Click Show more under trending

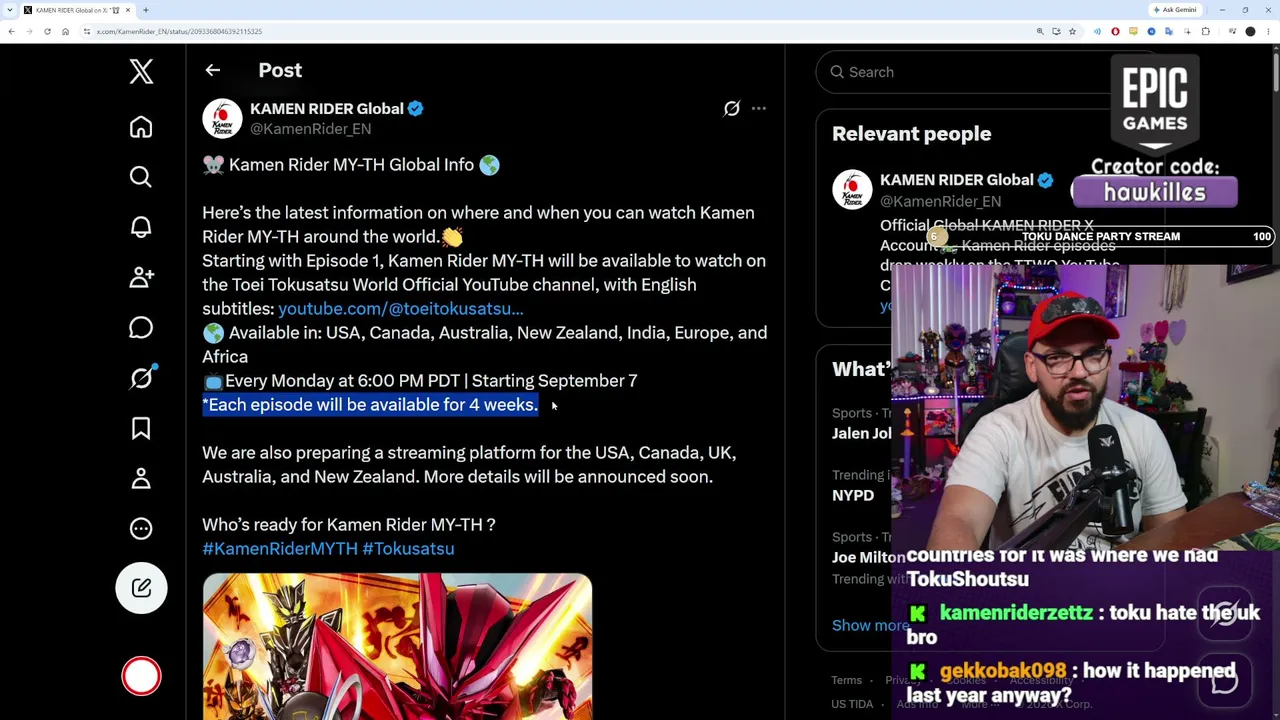(869, 626)
